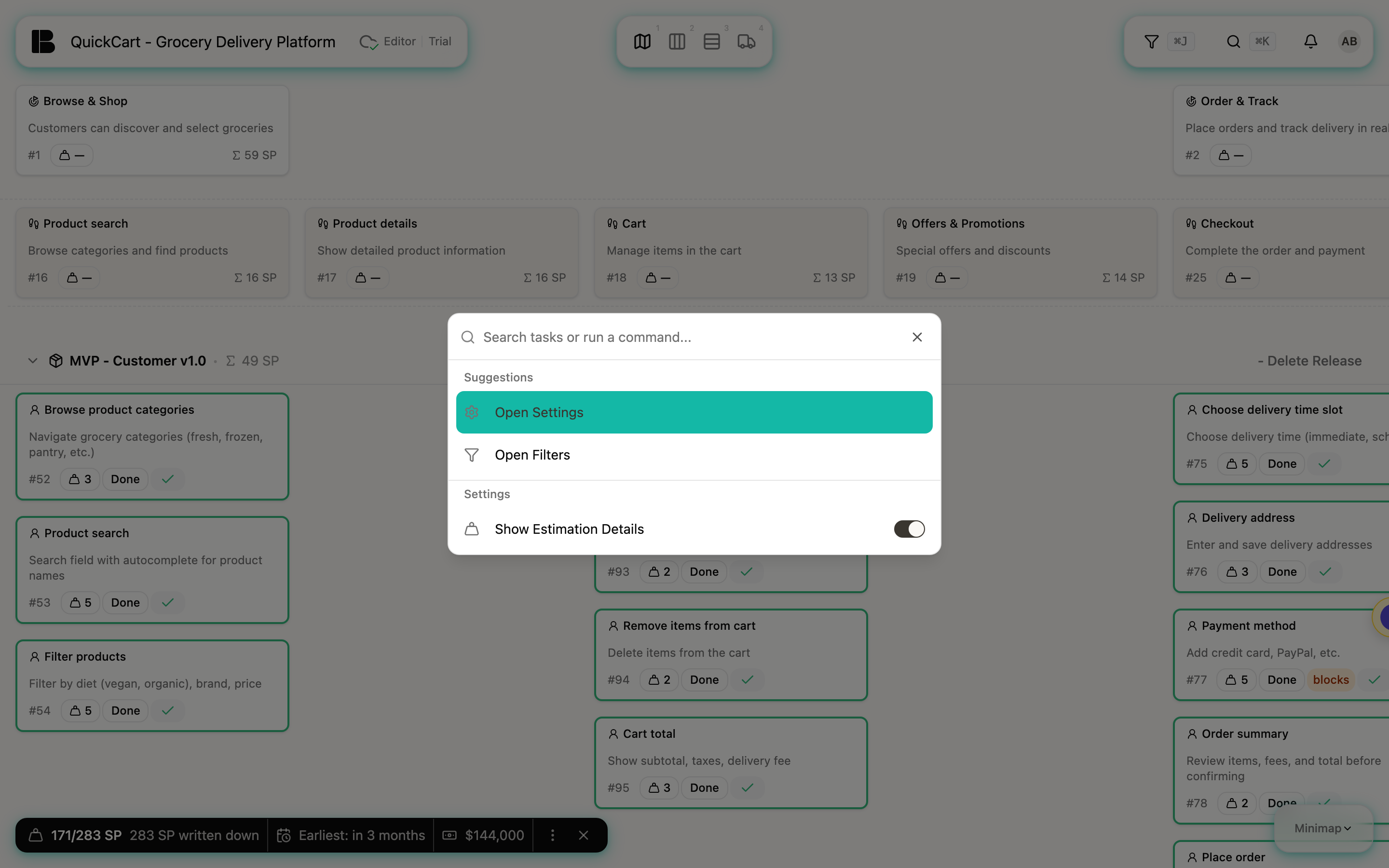Open the Browse & Shop goal card

pos(152,130)
